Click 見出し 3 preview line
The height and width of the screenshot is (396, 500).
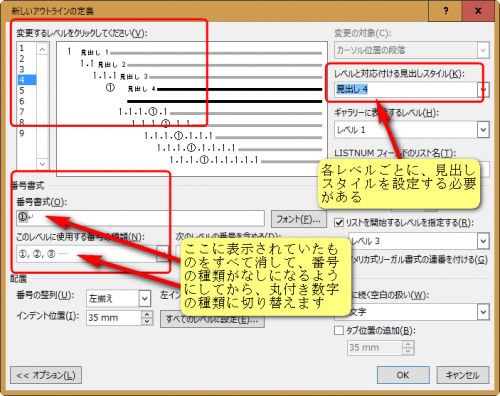coord(207,76)
